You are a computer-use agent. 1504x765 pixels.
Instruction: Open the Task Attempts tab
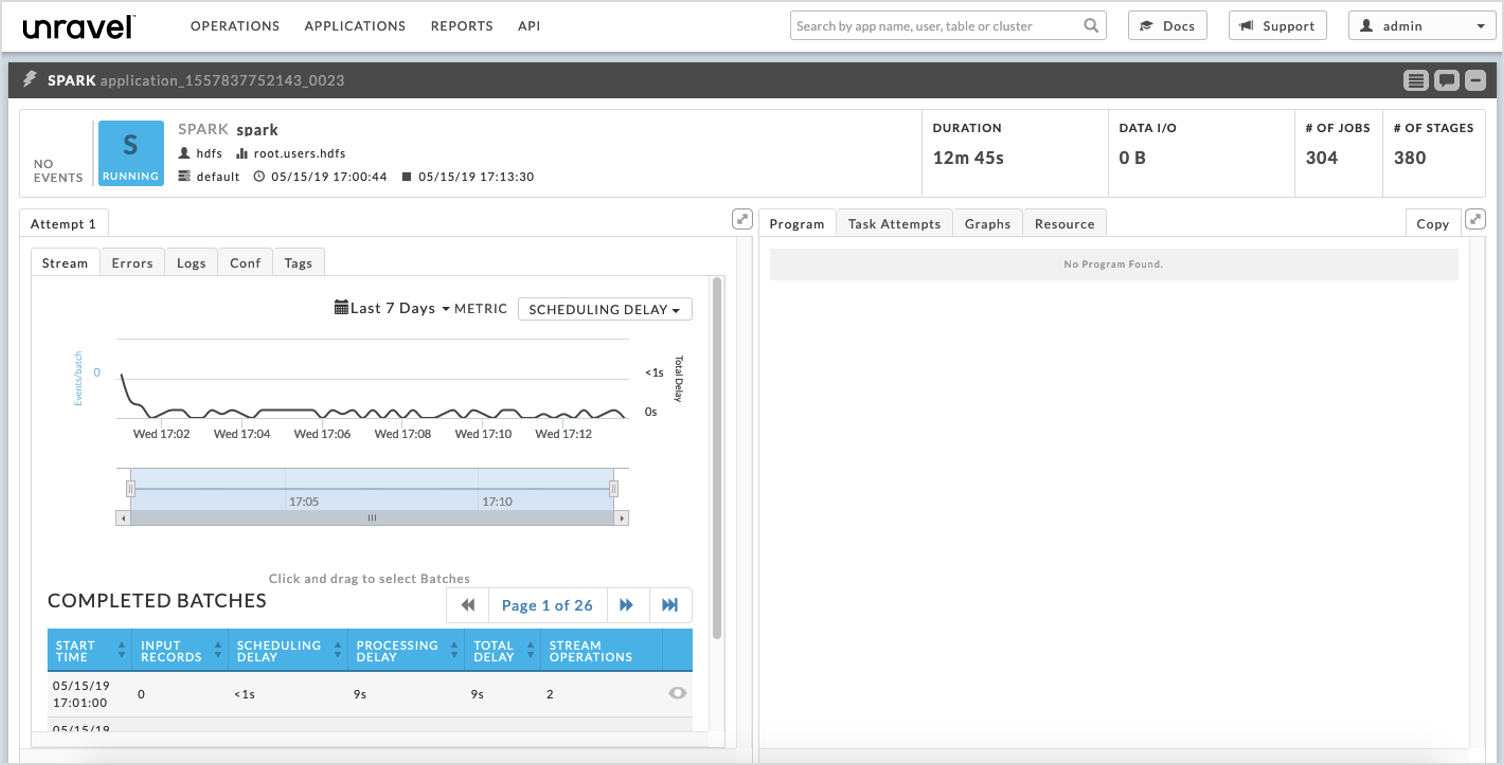[x=894, y=224]
